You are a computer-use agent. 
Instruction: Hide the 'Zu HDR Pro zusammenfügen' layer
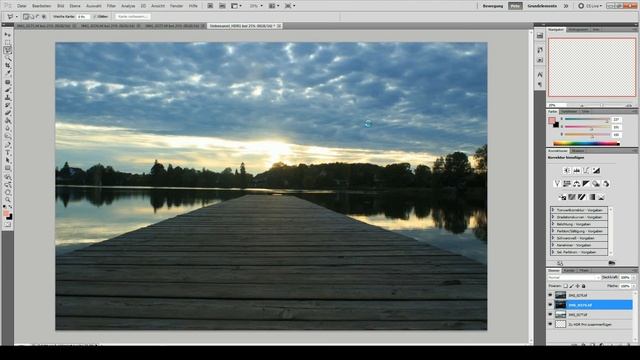point(550,324)
